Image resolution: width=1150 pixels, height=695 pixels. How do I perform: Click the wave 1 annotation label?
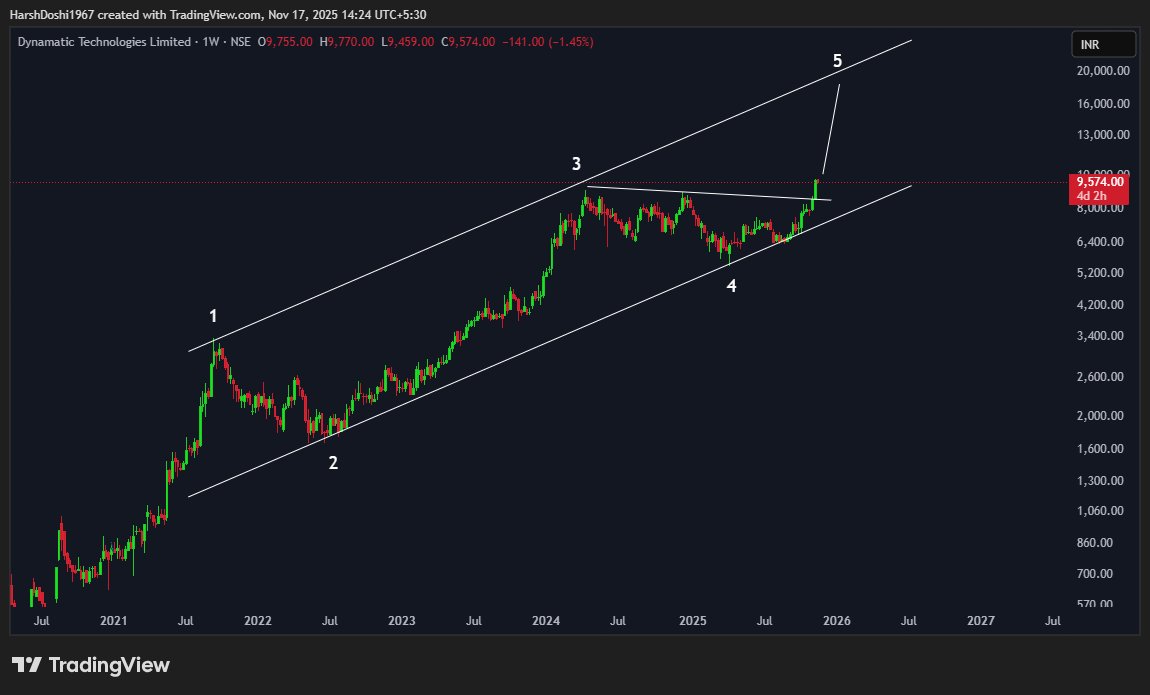pyautogui.click(x=212, y=315)
